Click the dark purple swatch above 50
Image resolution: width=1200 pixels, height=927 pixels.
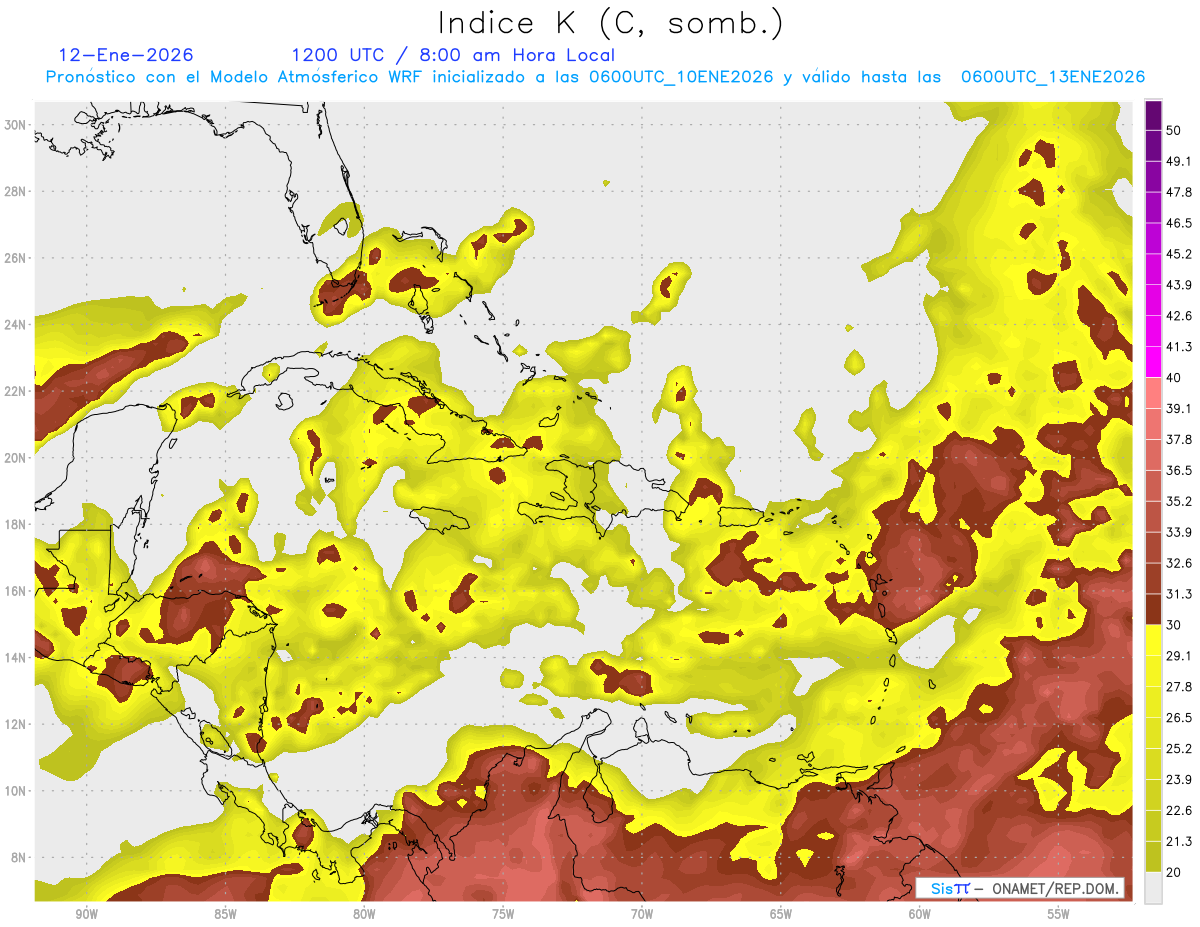tap(1153, 115)
